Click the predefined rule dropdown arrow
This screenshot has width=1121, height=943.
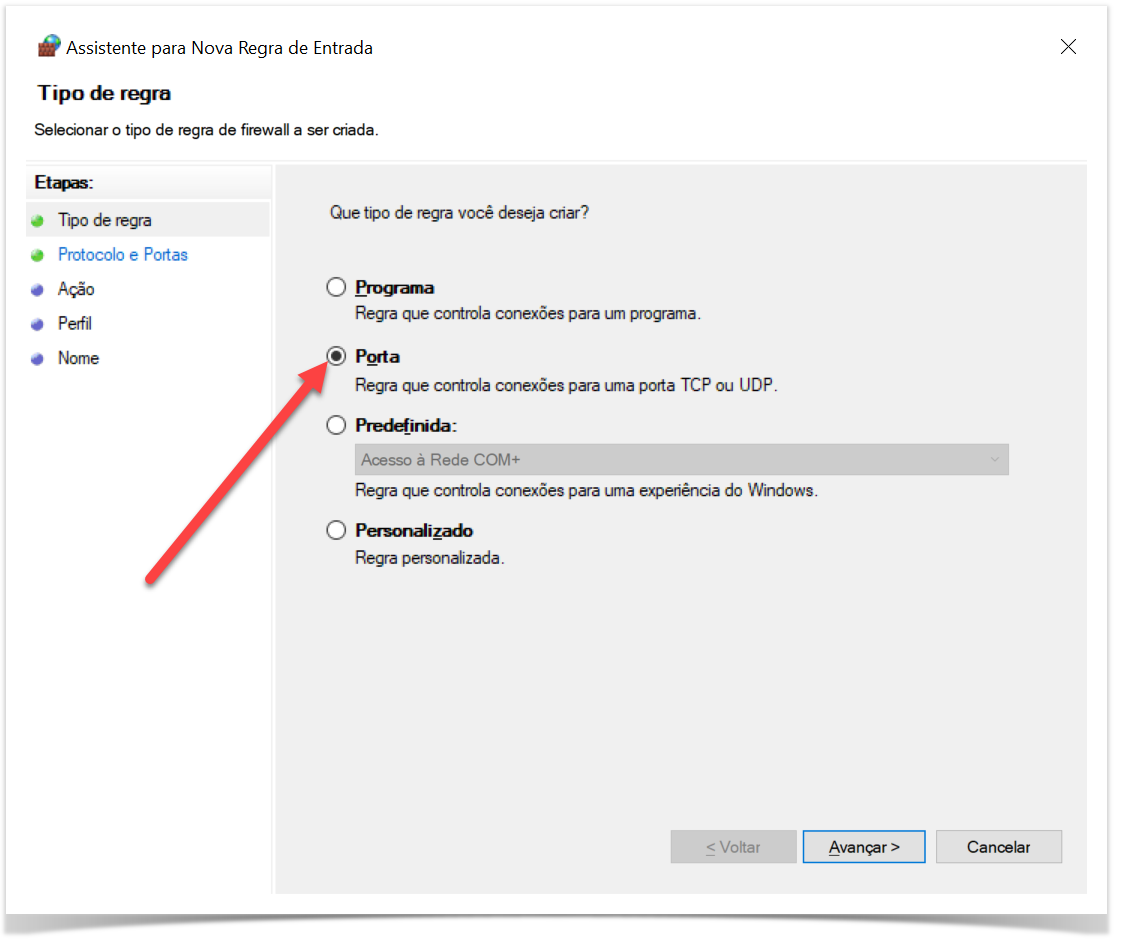tap(994, 460)
